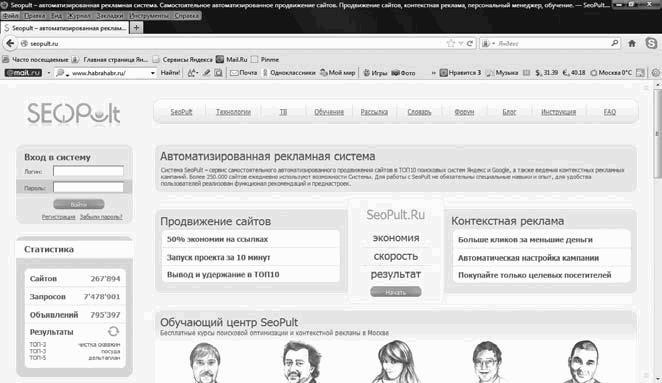Open the Инструменты menu
The width and height of the screenshot is (662, 383).
pos(149,16)
